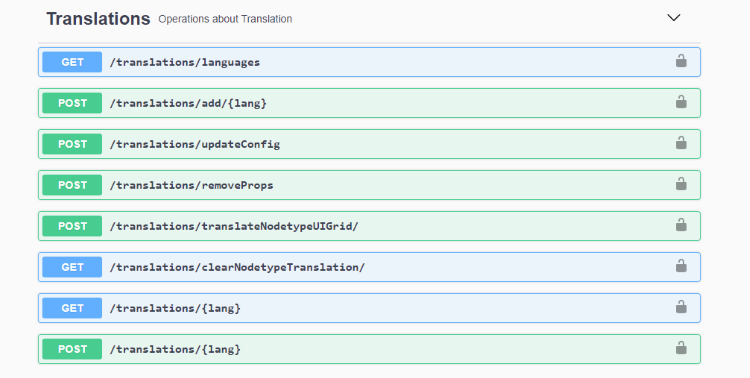Click lock icon on POST /translations/{lang} row

pyautogui.click(x=681, y=348)
